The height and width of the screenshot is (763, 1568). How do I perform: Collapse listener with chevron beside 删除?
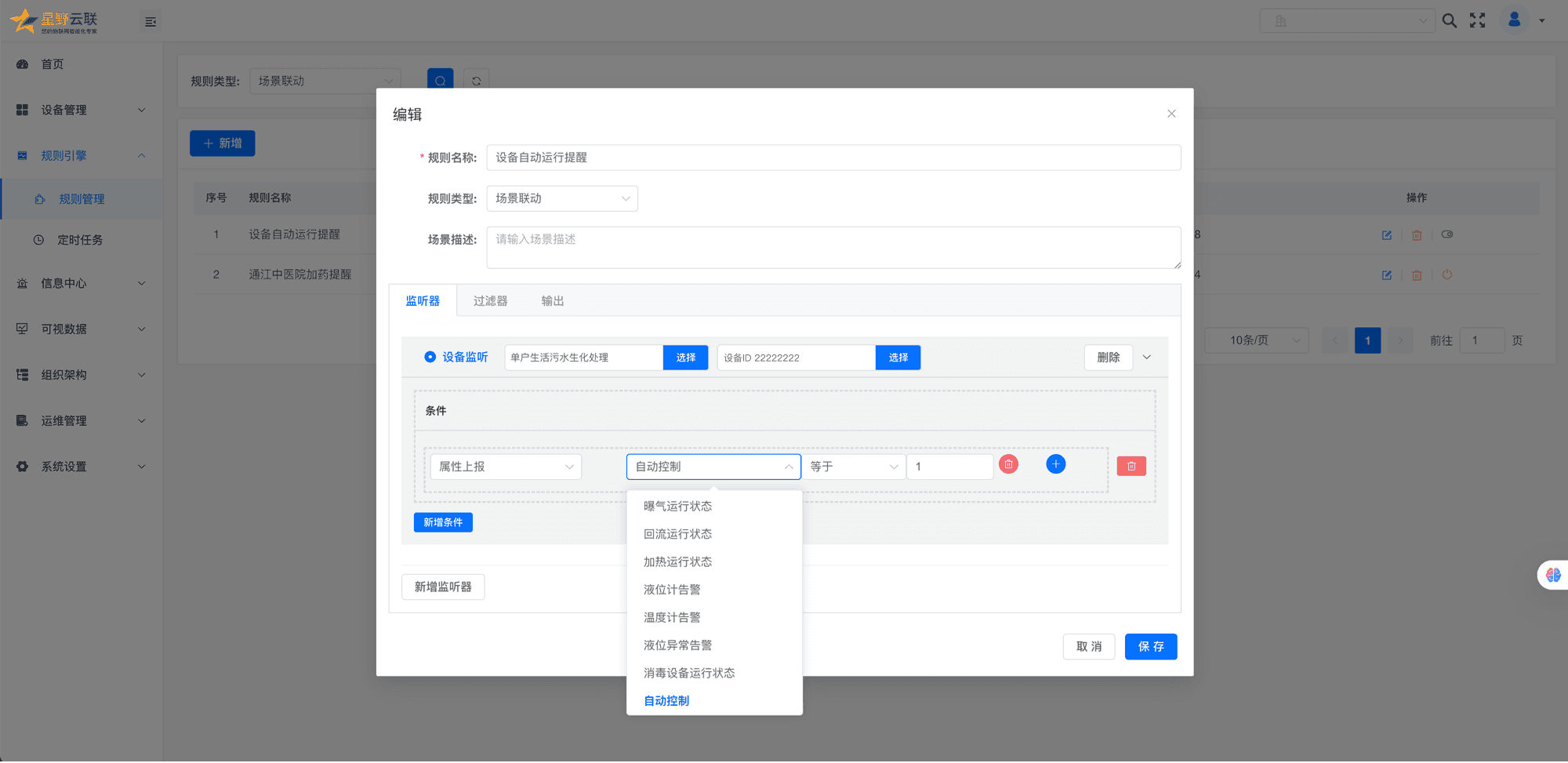pos(1146,358)
